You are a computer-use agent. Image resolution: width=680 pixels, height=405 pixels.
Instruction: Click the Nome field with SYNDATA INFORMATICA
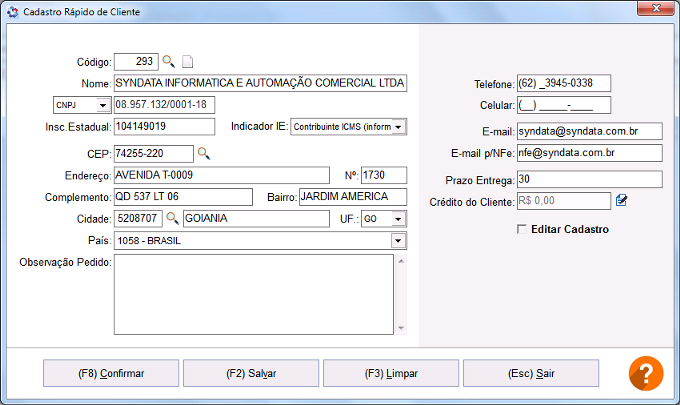pos(260,83)
